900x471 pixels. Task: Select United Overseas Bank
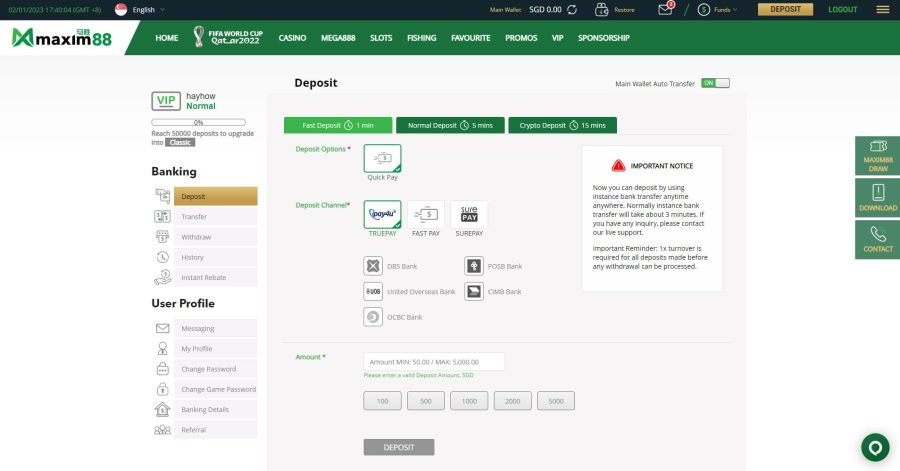click(x=373, y=291)
